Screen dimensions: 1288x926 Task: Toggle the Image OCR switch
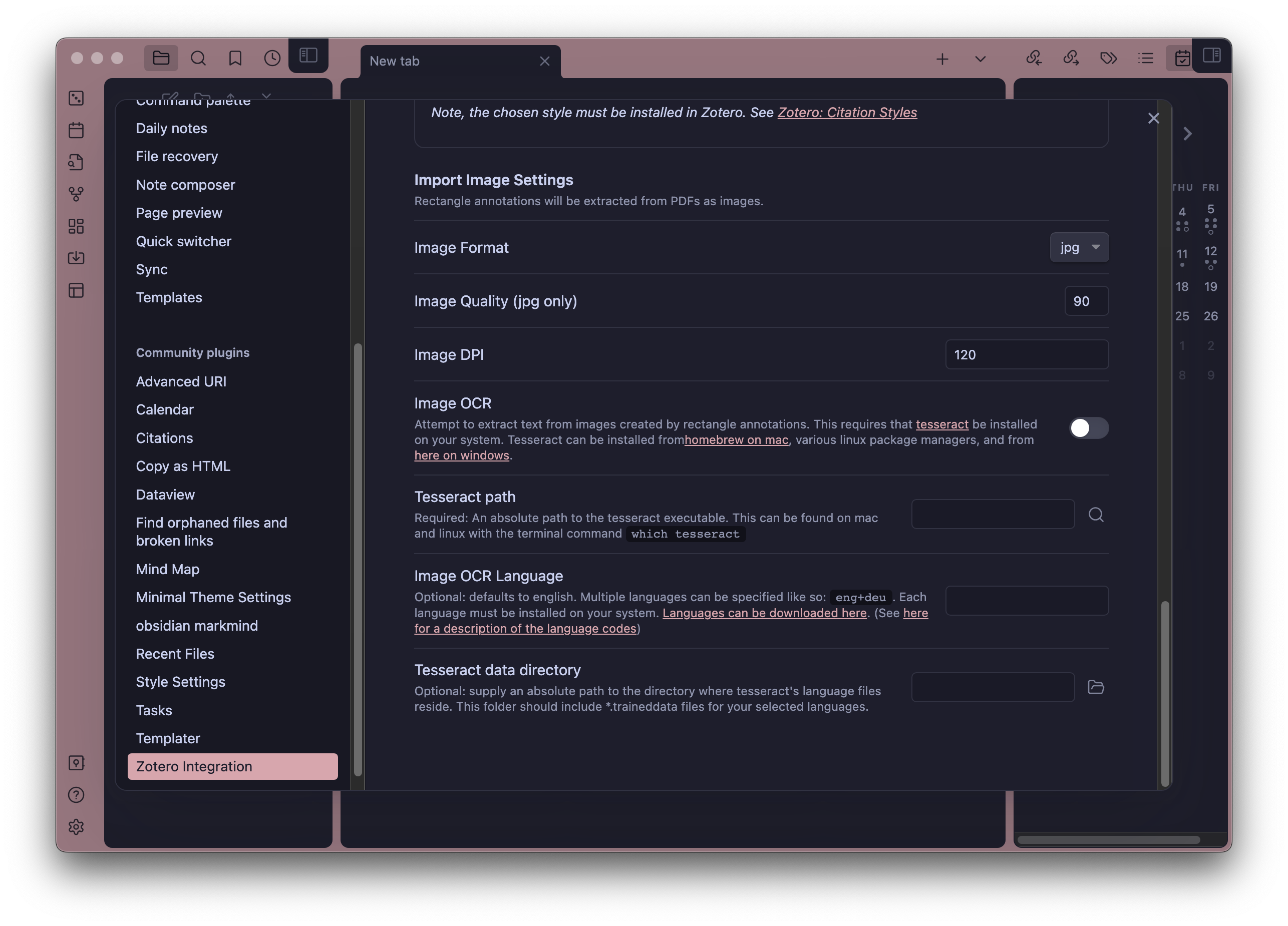tap(1088, 427)
